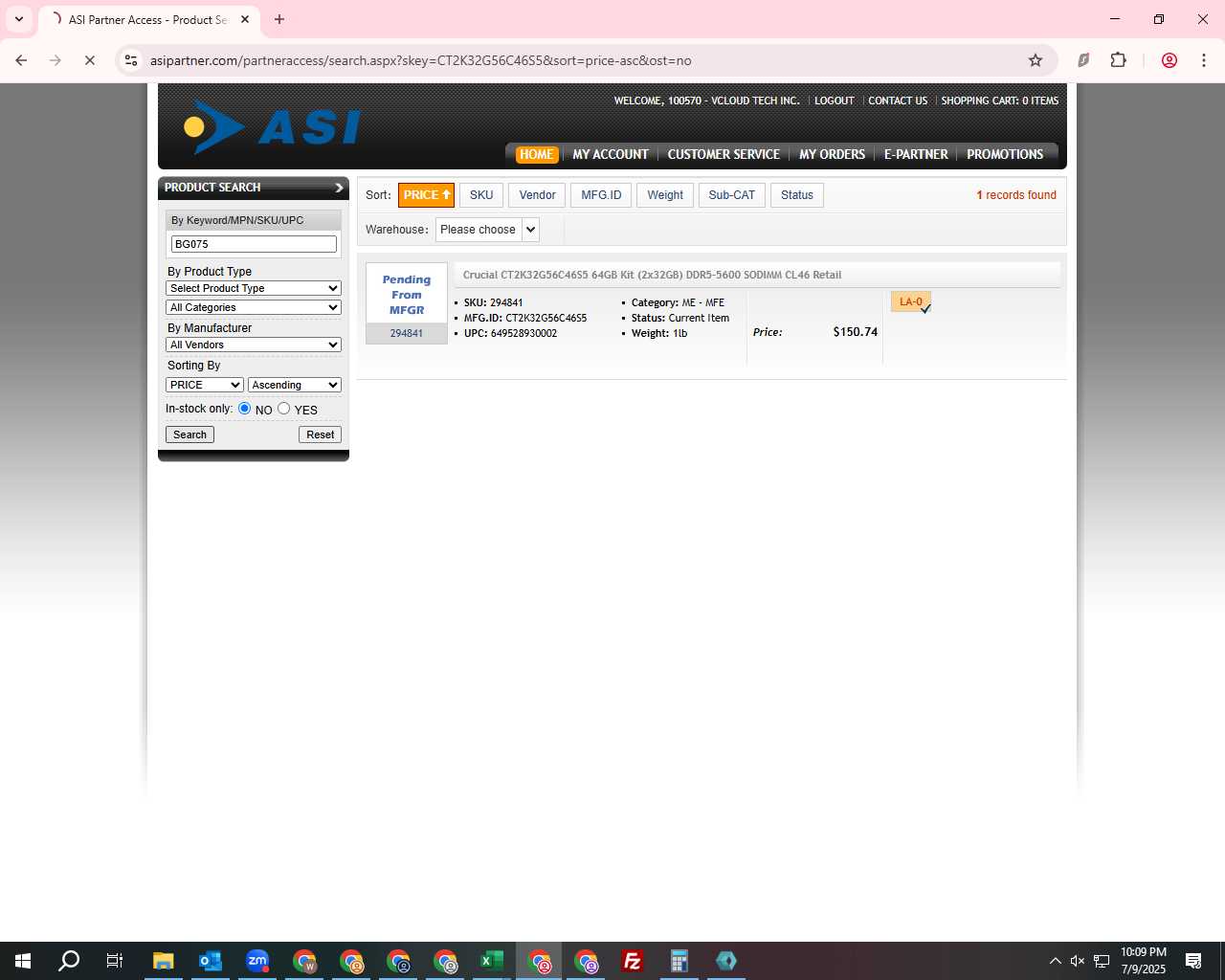The image size is (1225, 980).
Task: Open PRICE sorting field dropdown
Action: (x=205, y=385)
